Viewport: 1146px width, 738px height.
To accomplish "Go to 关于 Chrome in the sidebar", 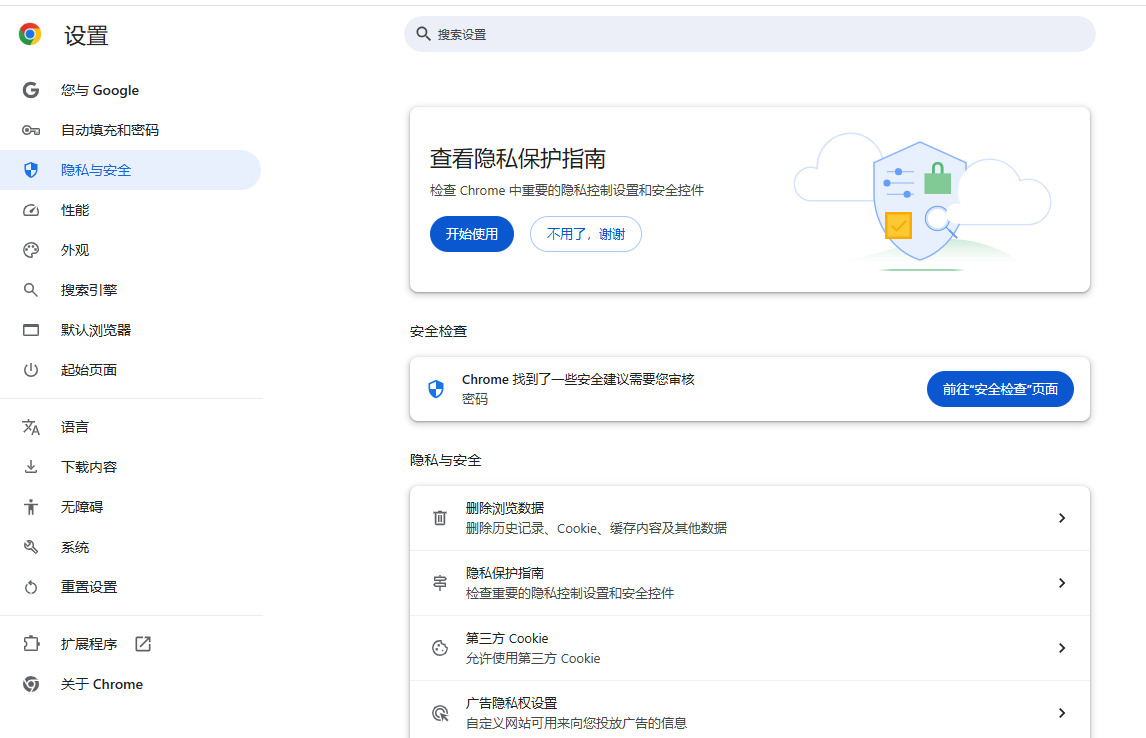I will coord(101,684).
